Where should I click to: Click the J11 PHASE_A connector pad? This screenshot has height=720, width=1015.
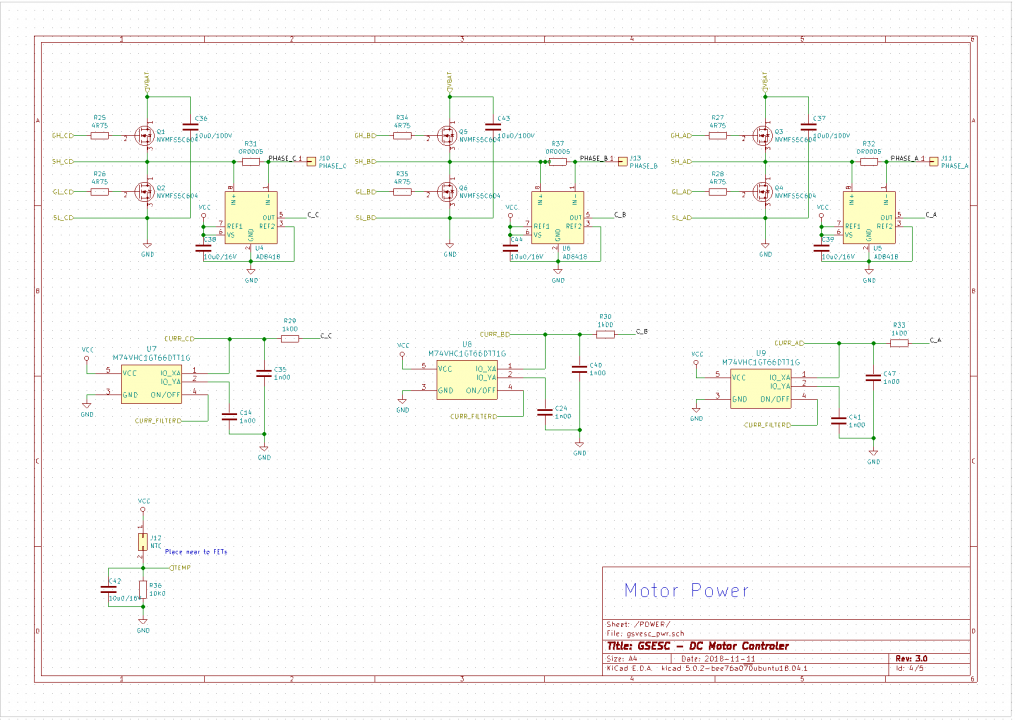tap(933, 161)
